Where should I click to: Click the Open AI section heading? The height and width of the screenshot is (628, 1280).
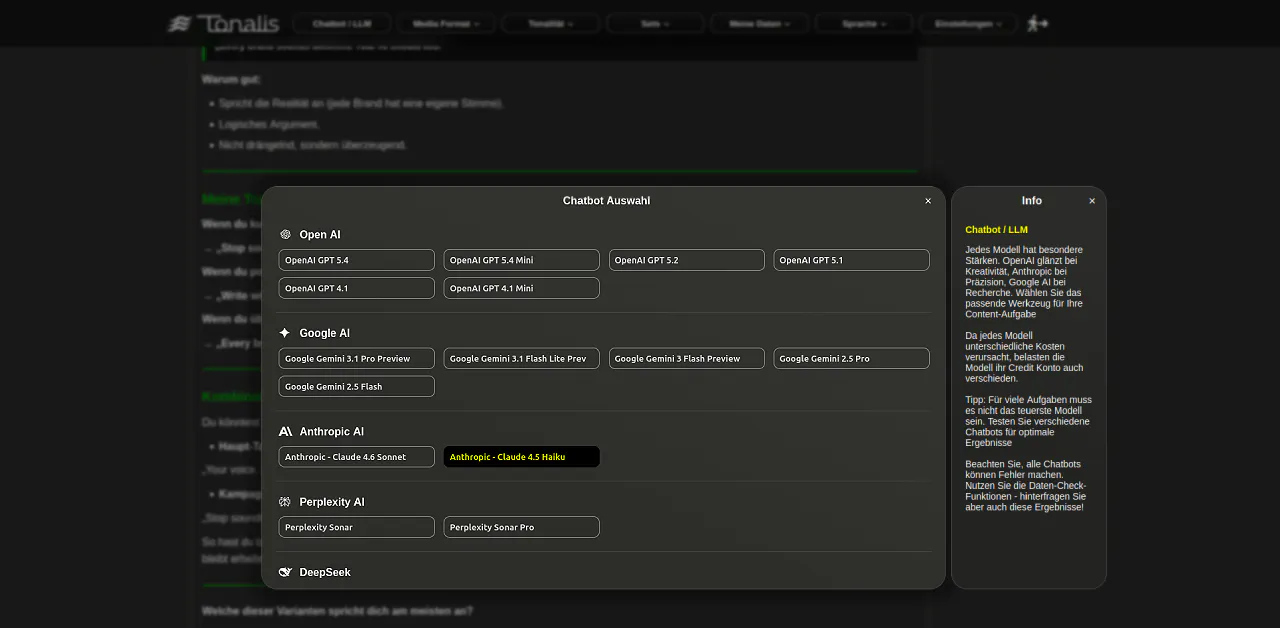coord(320,235)
